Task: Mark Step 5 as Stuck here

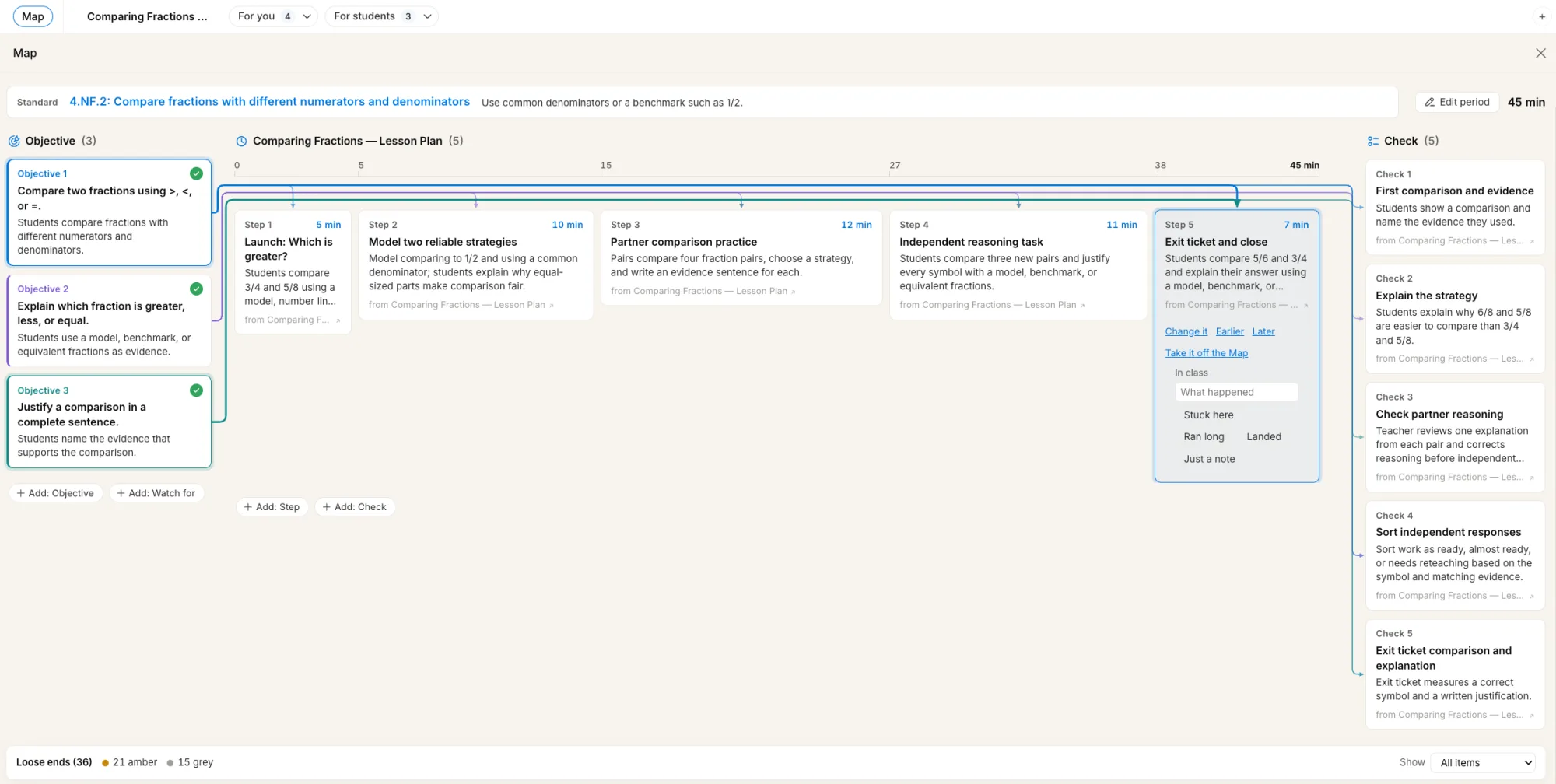Action: [x=1209, y=415]
